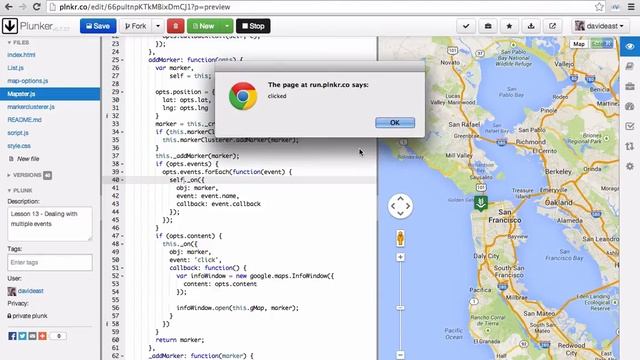This screenshot has height=360, width=640.
Task: Open preview in external window icon
Action: pos(552,26)
